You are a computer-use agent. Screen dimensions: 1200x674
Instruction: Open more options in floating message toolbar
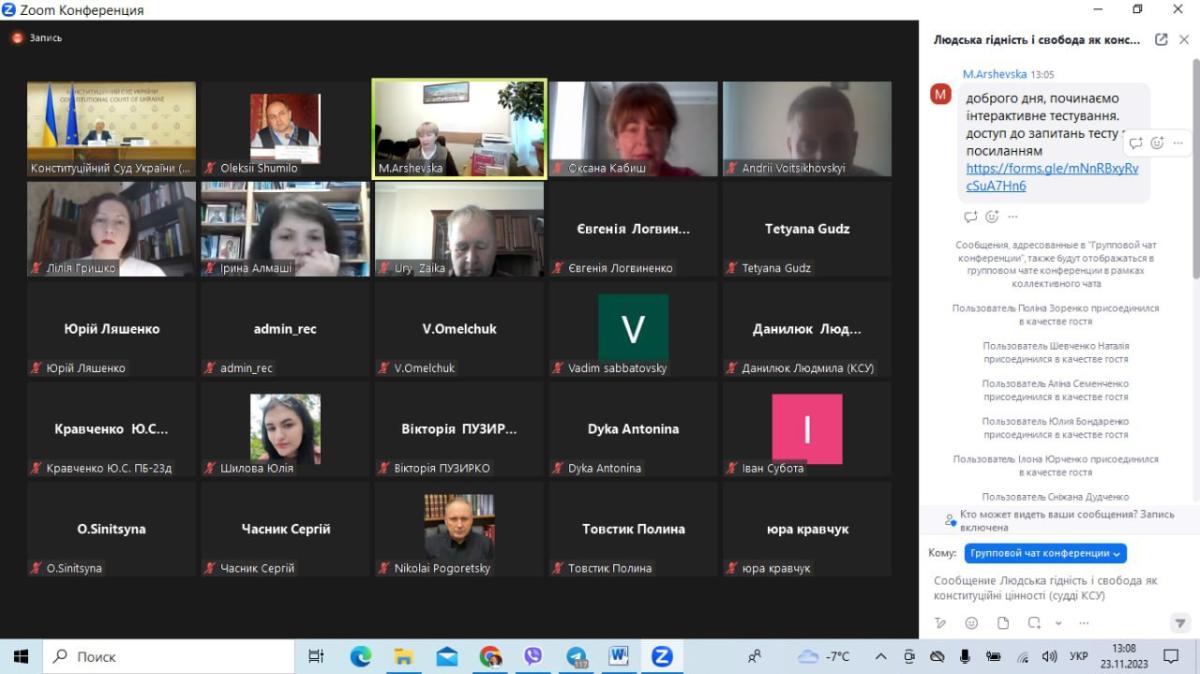click(x=1178, y=143)
